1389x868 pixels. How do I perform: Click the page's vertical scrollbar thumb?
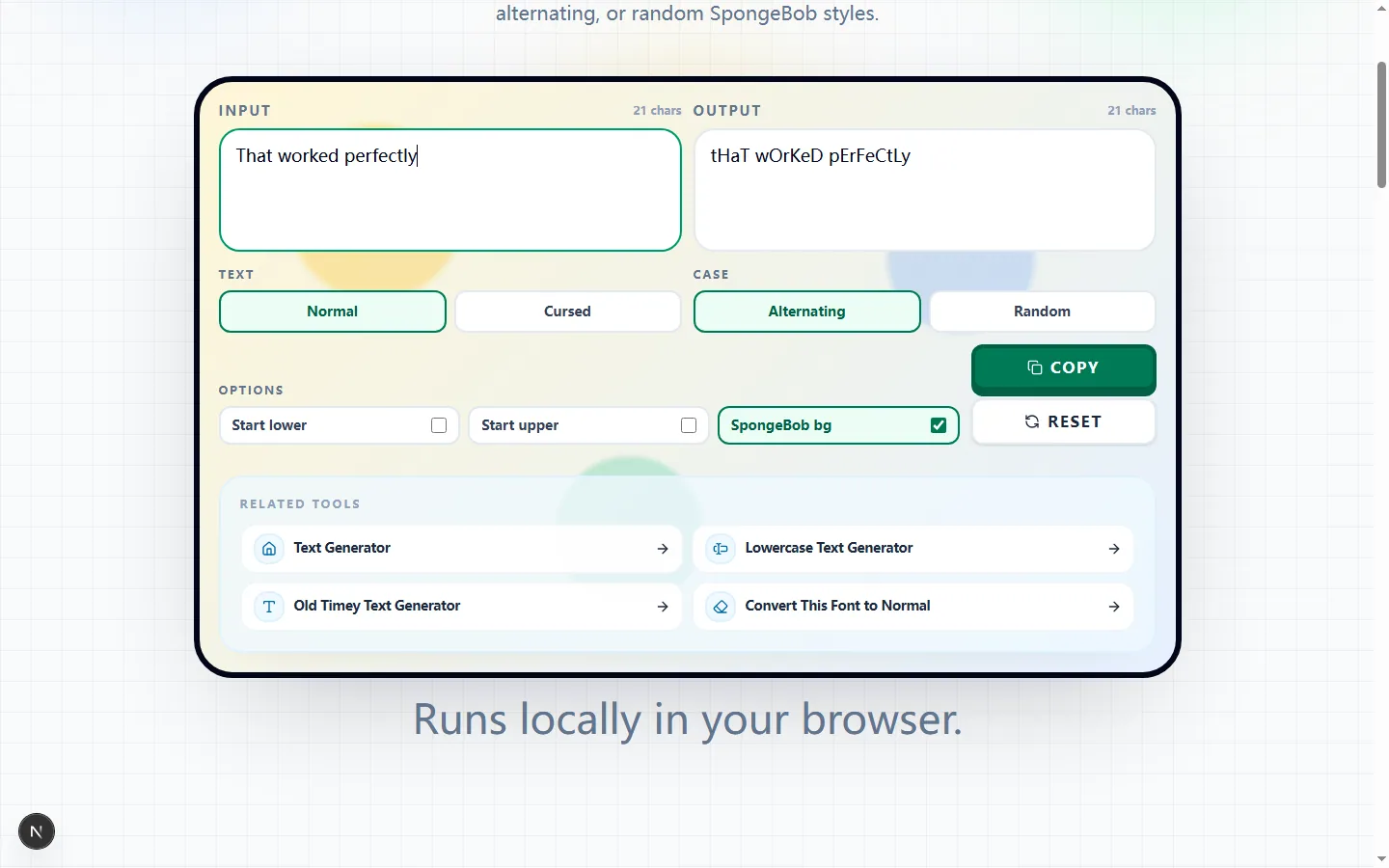click(x=1381, y=124)
